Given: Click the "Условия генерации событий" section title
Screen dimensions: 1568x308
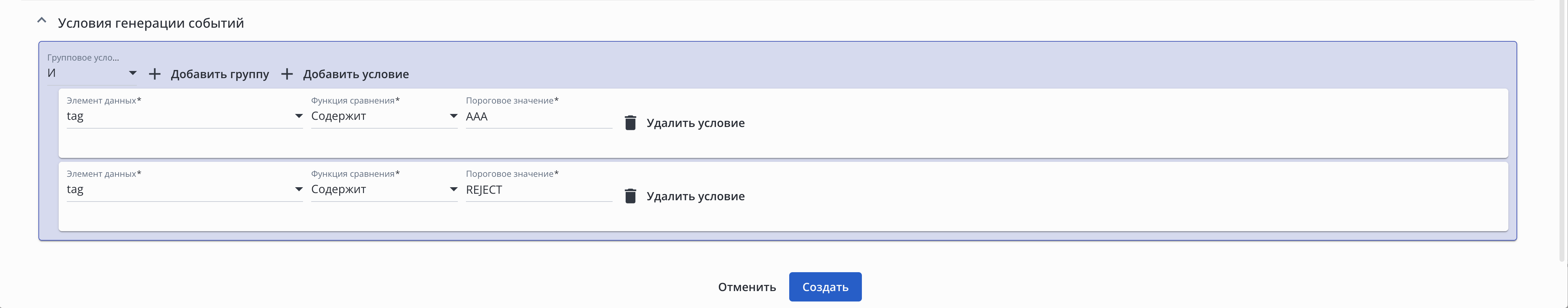Looking at the screenshot, I should (x=150, y=23).
